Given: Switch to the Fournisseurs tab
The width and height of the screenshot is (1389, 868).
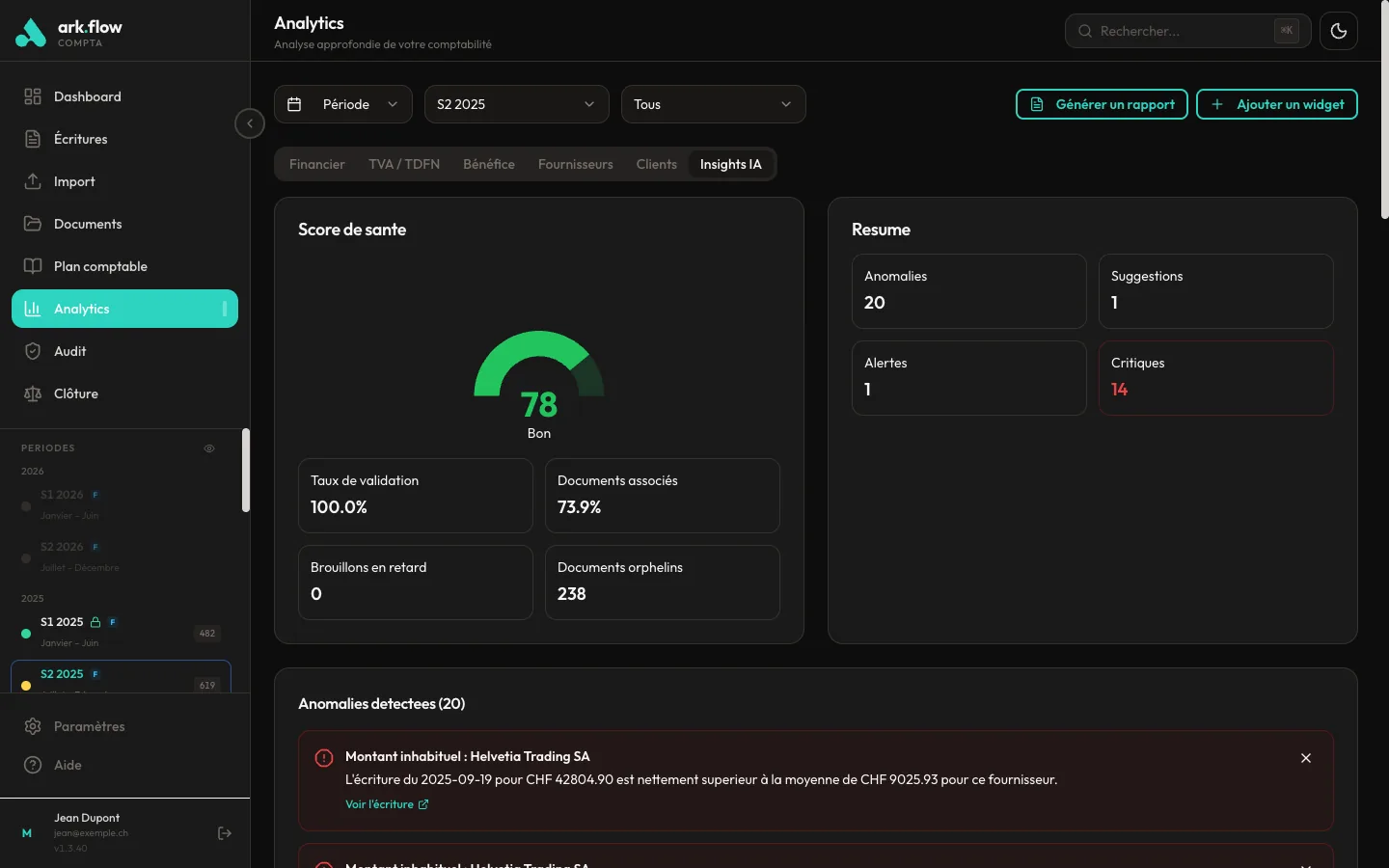Looking at the screenshot, I should point(575,164).
